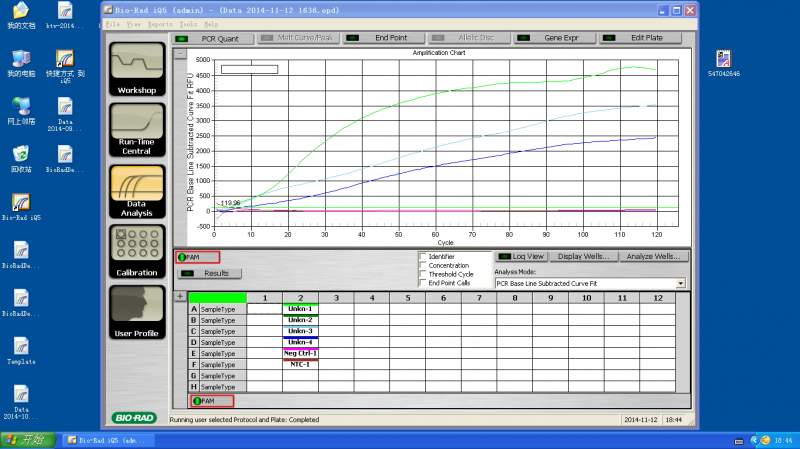The height and width of the screenshot is (449, 800).
Task: Click the keyboard input tray icon
Action: point(738,441)
